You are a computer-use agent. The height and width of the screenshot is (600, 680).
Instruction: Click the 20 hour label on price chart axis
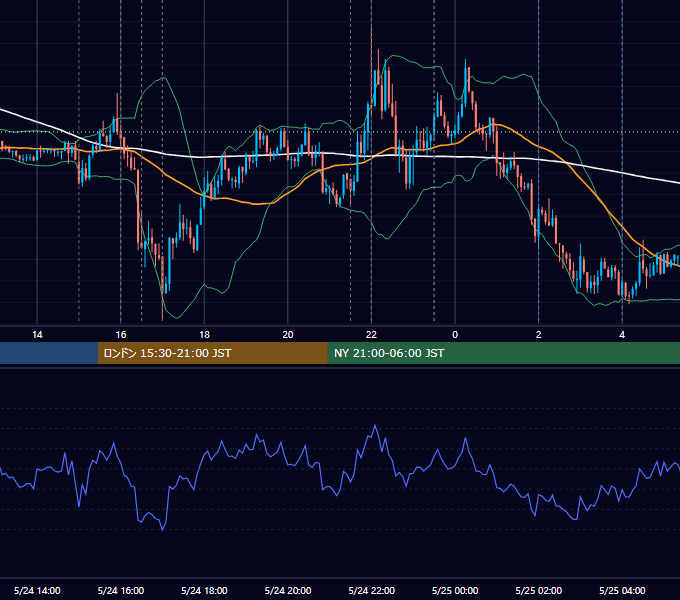pos(288,335)
